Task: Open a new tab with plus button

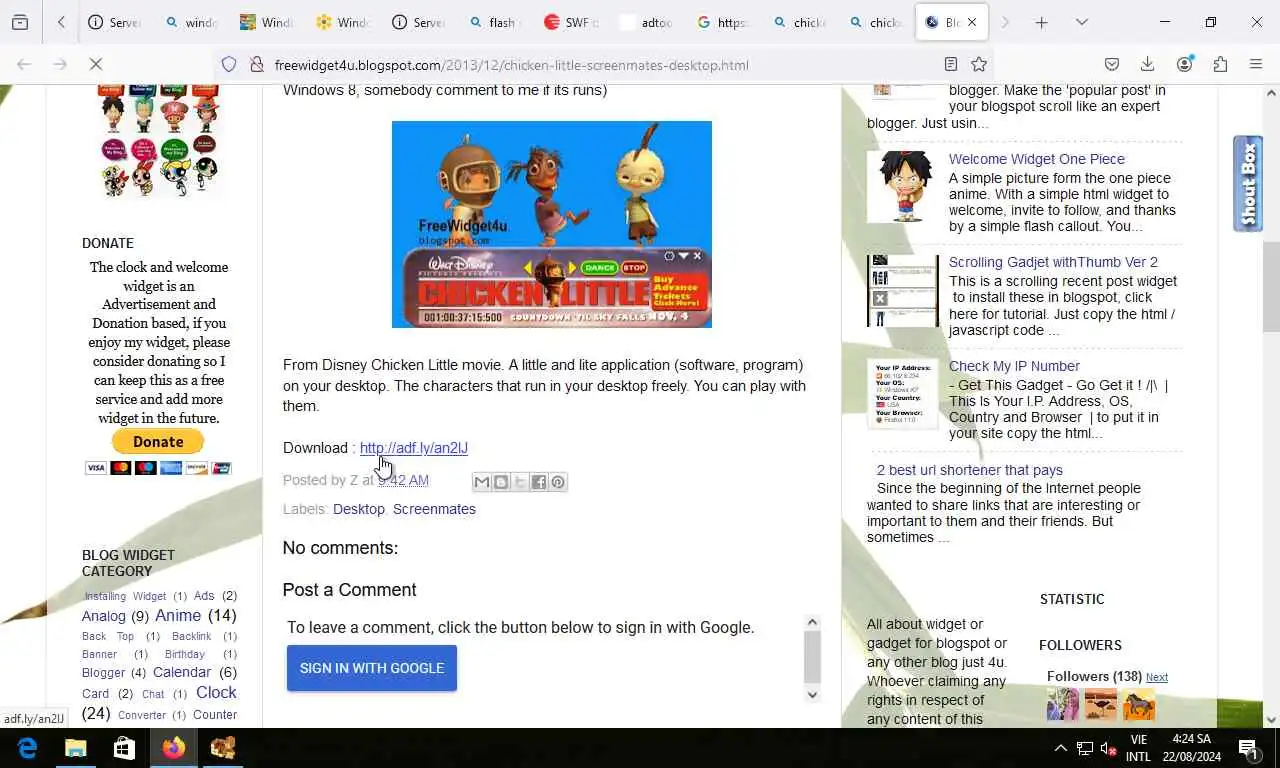Action: pos(1041,22)
